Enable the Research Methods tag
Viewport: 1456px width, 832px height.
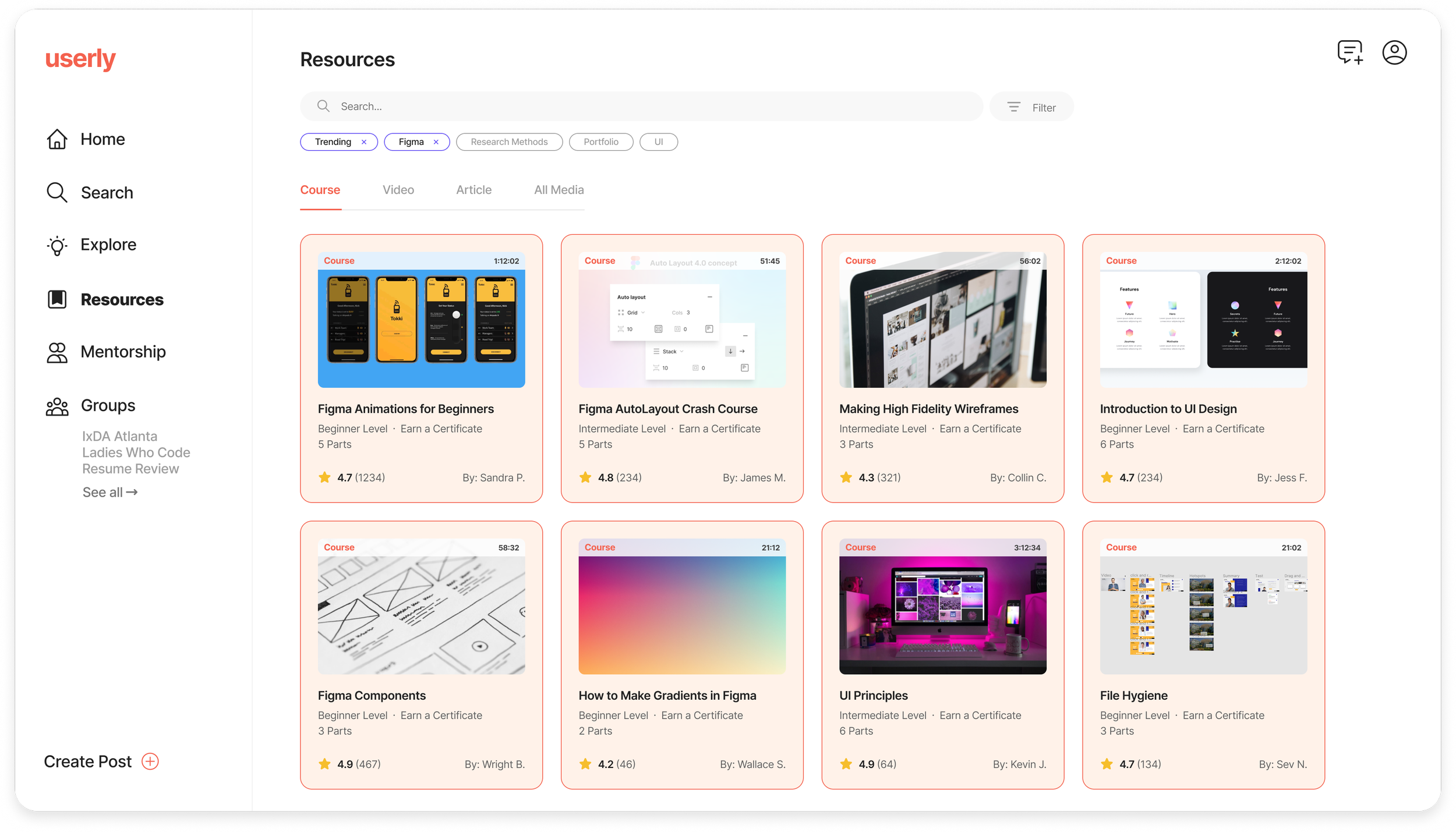pos(509,142)
